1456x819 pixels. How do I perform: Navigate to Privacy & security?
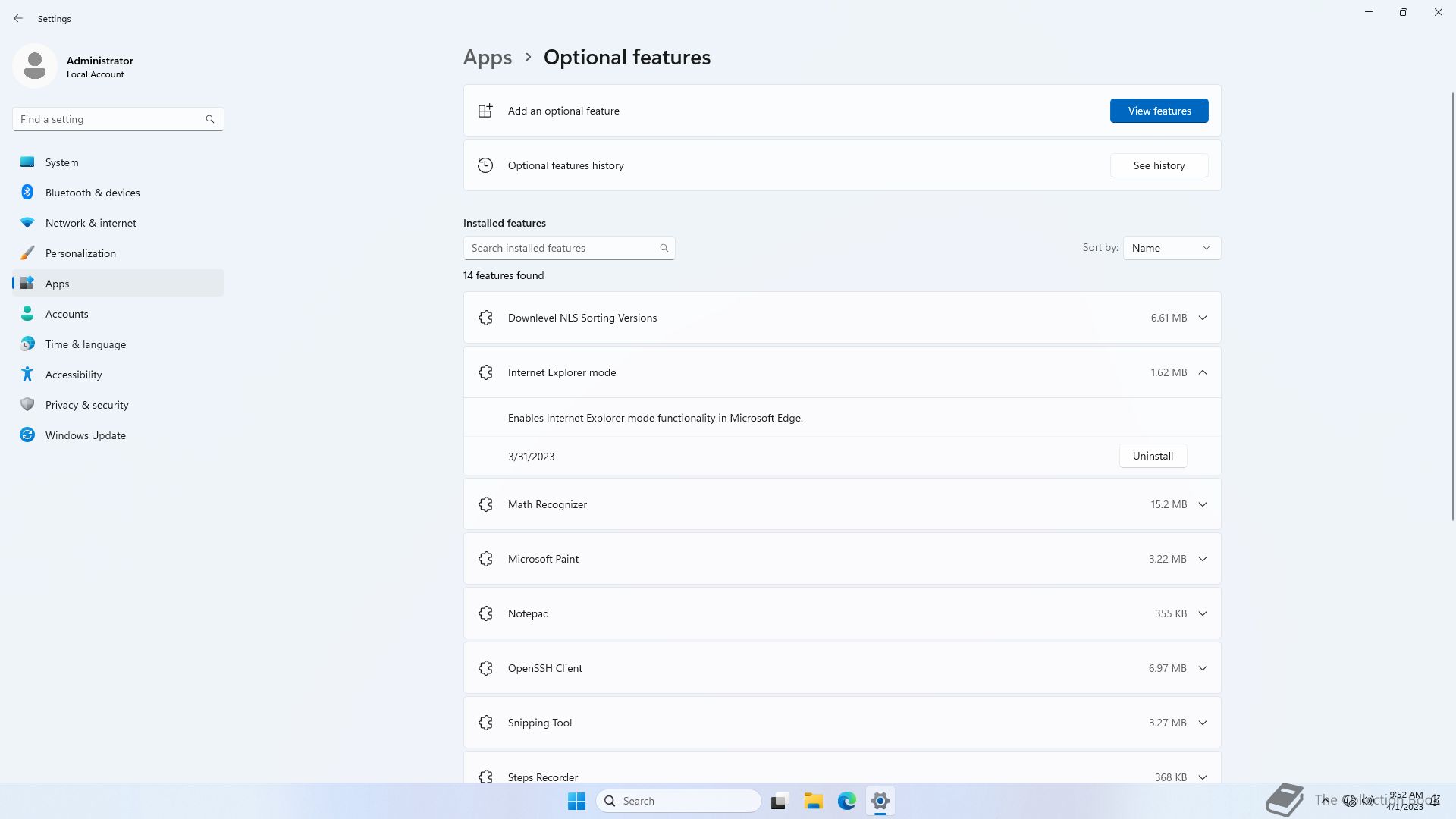tap(86, 405)
